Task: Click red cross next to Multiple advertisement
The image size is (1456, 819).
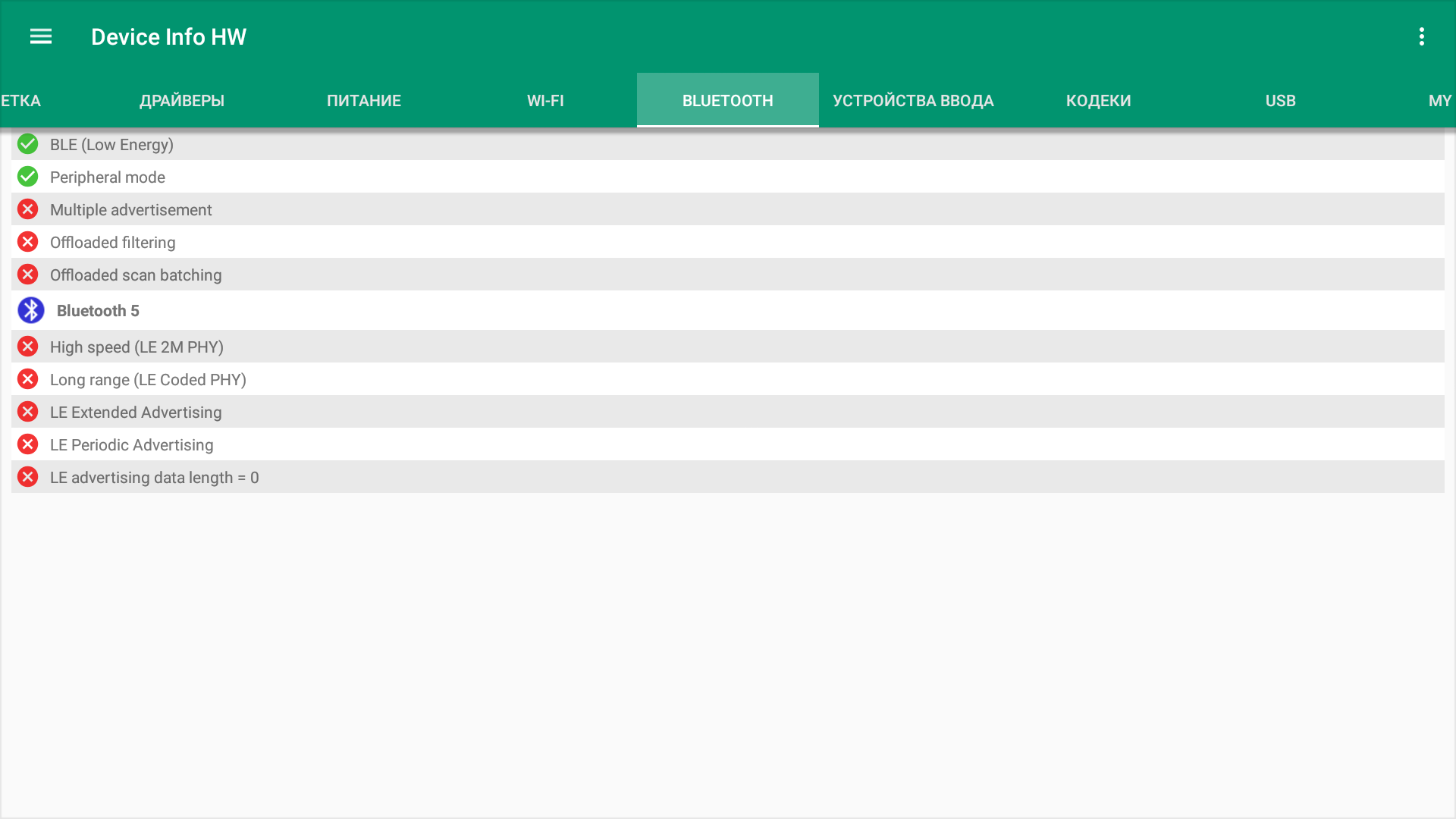Action: click(x=28, y=209)
